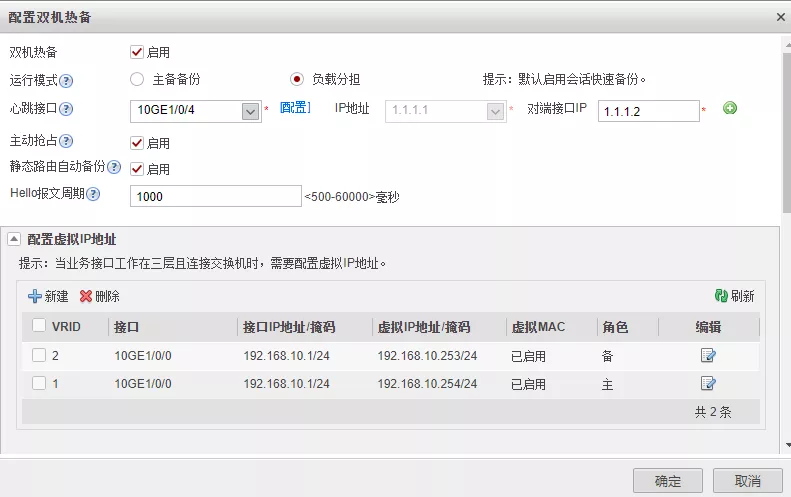This screenshot has width=791, height=497.
Task: Click the 新建 button
Action: [x=48, y=296]
